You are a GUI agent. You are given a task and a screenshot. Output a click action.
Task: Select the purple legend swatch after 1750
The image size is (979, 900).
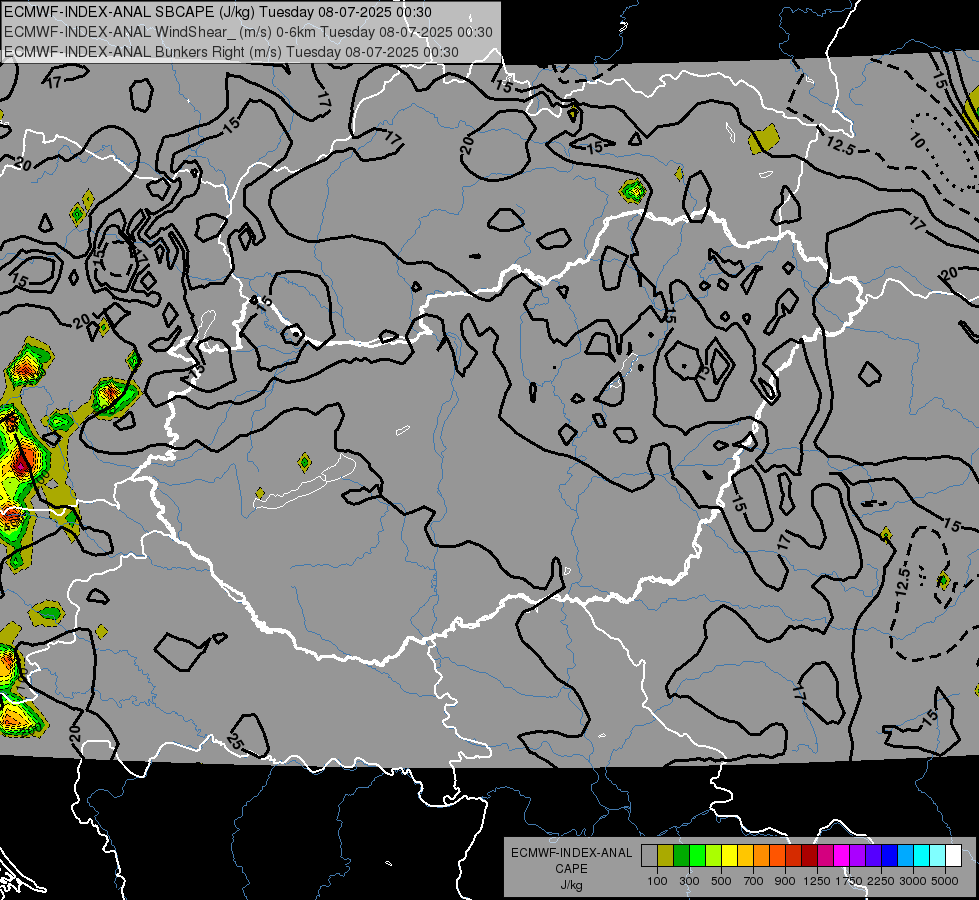(857, 856)
